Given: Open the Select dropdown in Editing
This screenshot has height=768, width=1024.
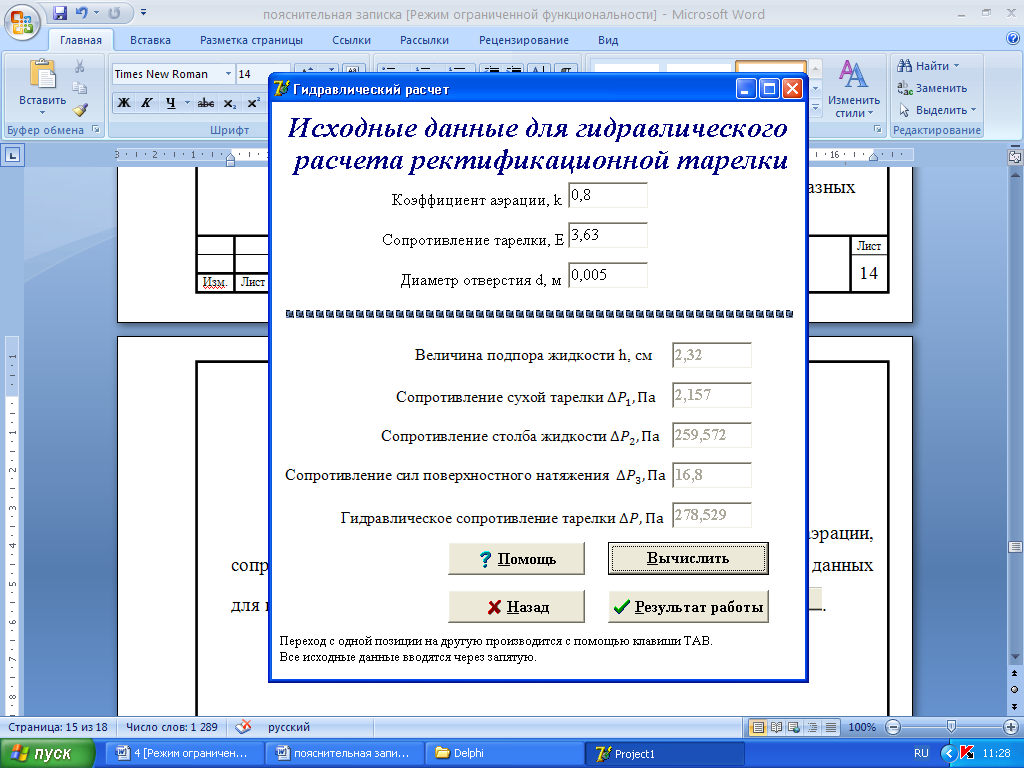Looking at the screenshot, I should 936,110.
